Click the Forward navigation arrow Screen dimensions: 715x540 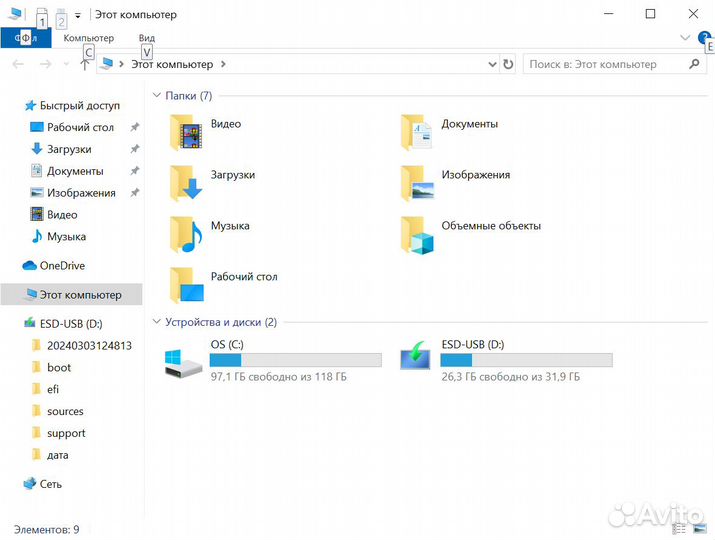pyautogui.click(x=45, y=64)
